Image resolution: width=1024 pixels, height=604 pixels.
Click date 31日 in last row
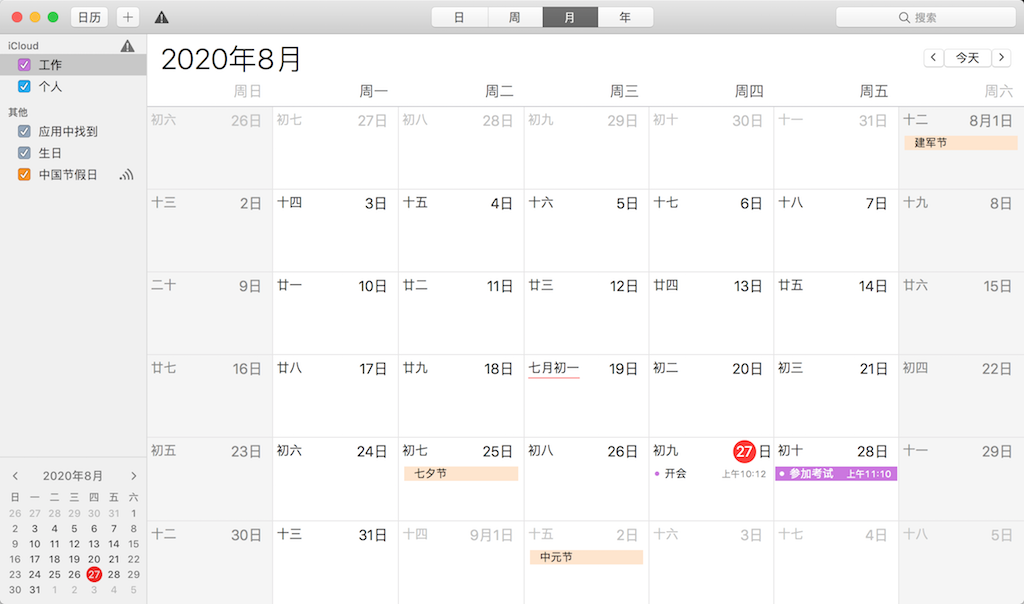coord(373,535)
